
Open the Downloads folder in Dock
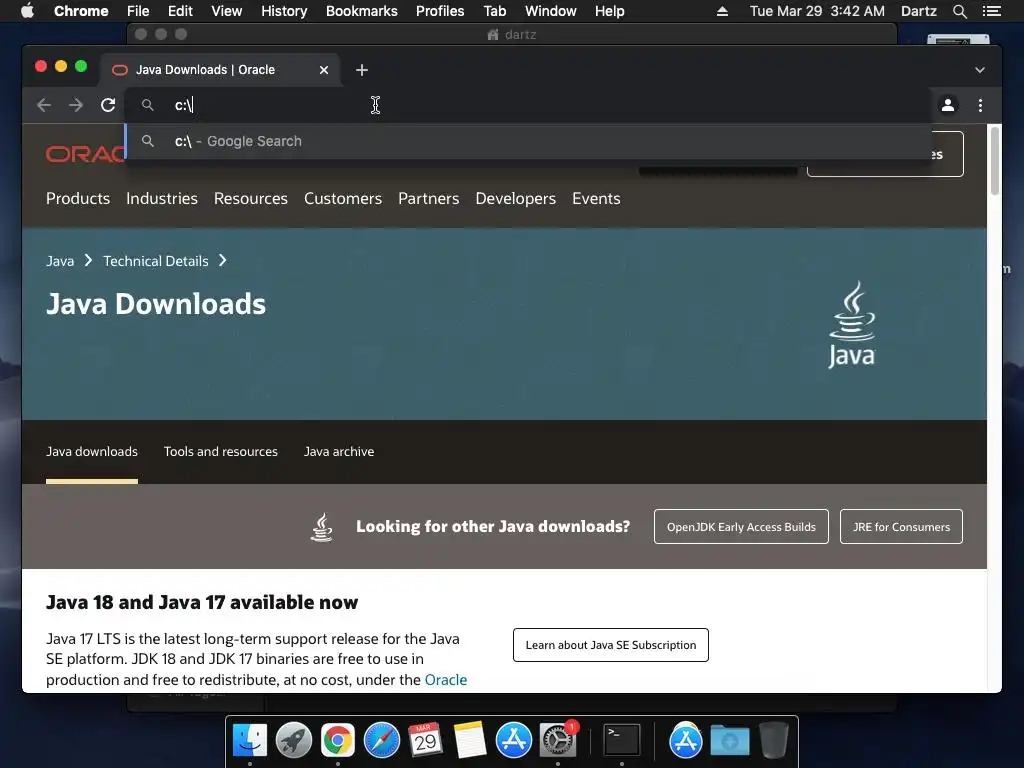[730, 740]
